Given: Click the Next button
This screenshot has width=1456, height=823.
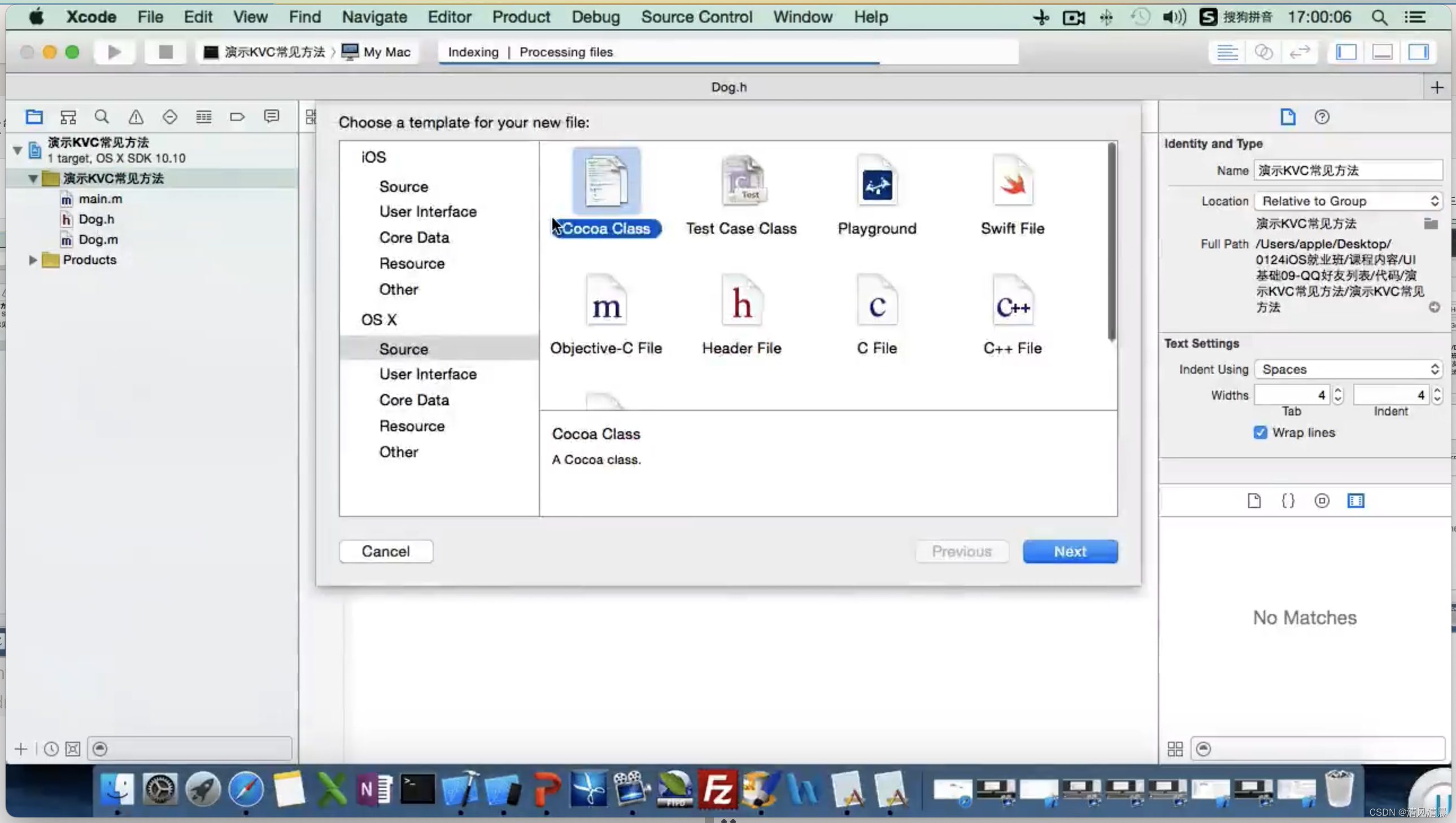Looking at the screenshot, I should 1070,551.
